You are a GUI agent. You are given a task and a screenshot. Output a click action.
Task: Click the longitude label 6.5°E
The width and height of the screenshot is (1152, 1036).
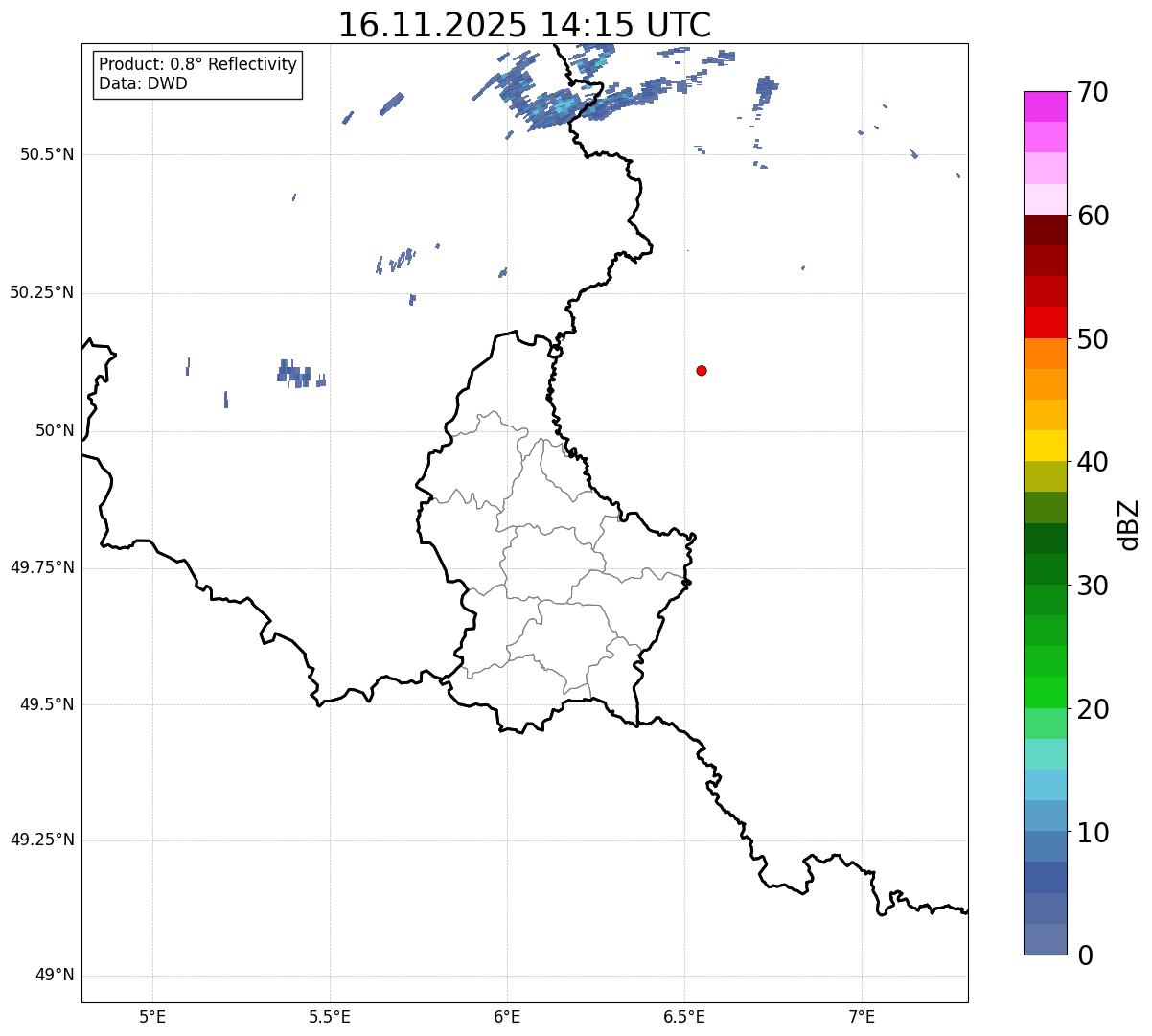[x=684, y=1016]
